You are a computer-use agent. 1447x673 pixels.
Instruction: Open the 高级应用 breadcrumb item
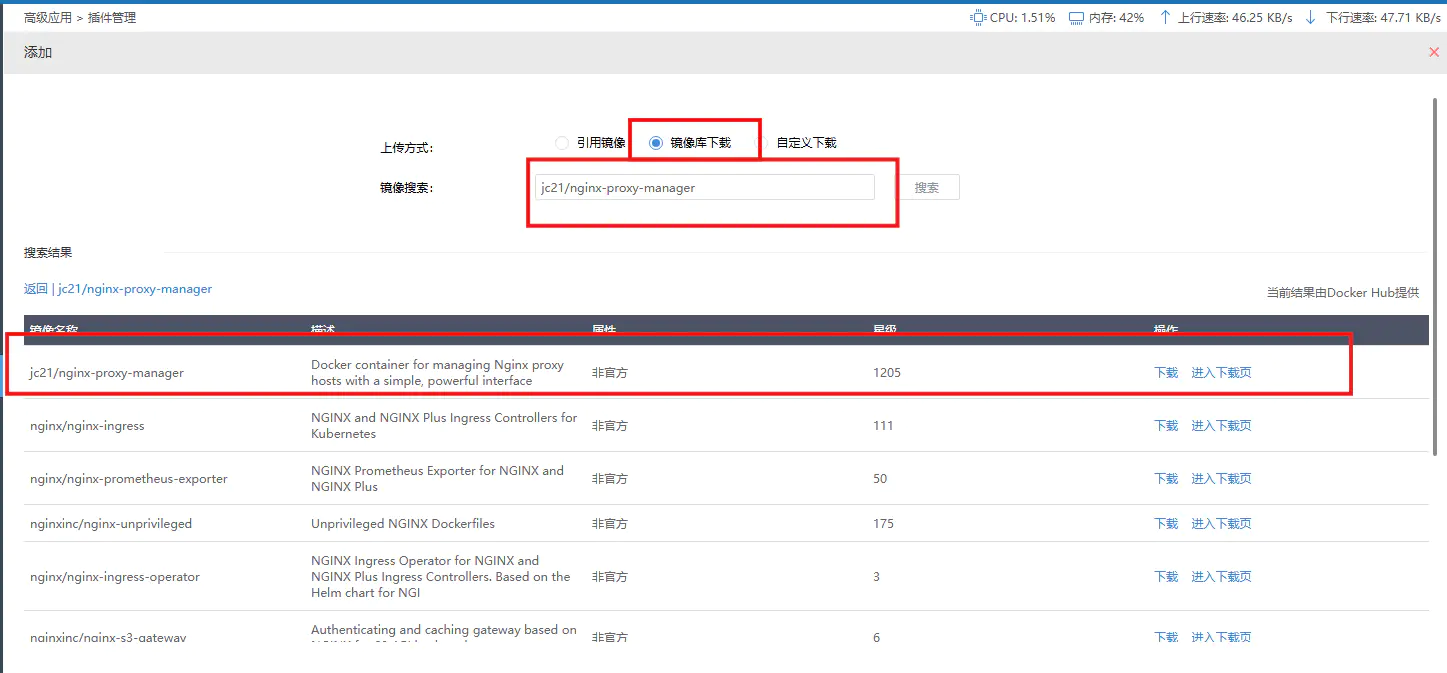tap(48, 18)
